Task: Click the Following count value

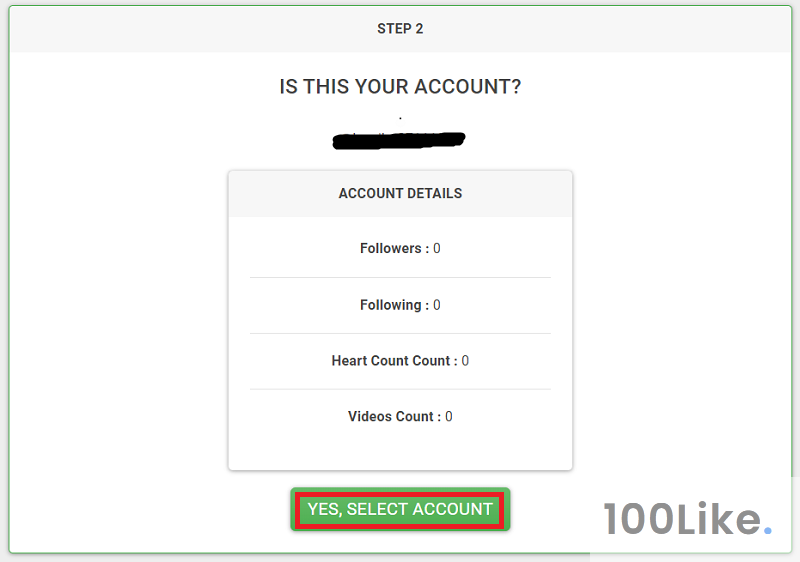Action: click(437, 305)
